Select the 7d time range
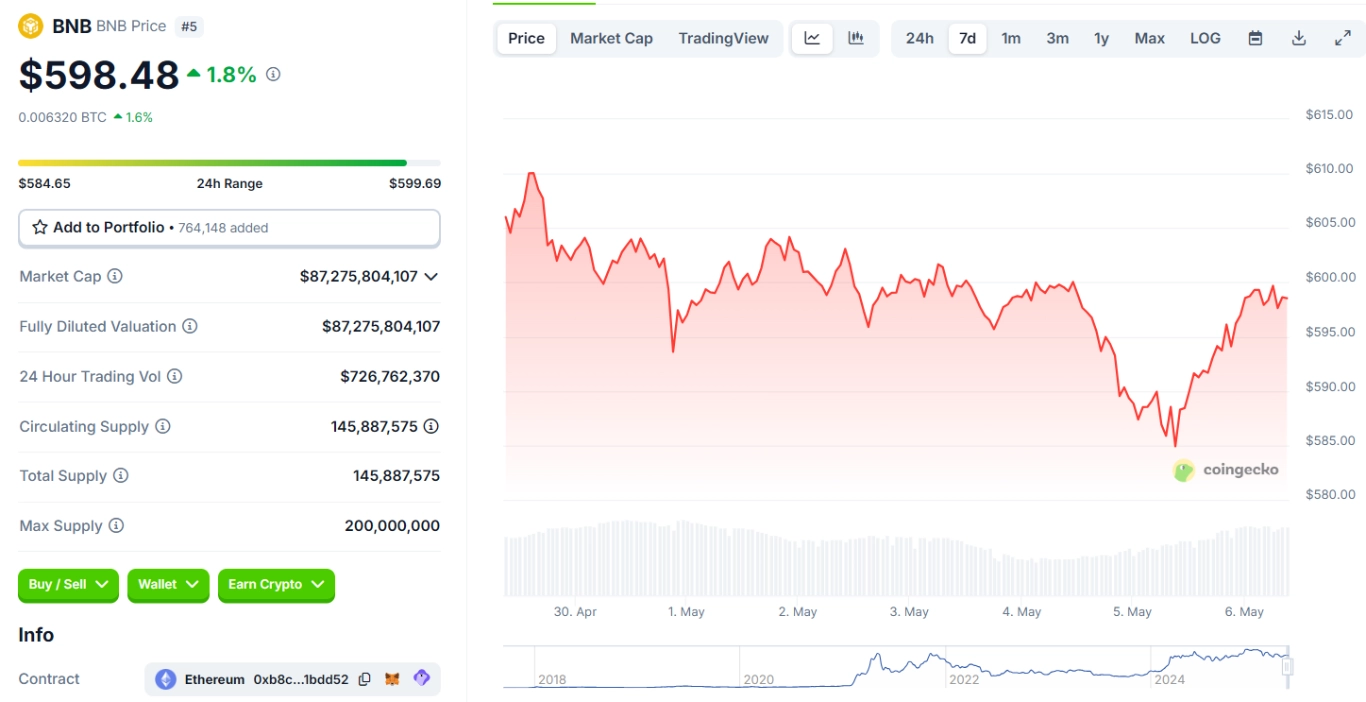This screenshot has width=1366, height=702. coord(968,38)
